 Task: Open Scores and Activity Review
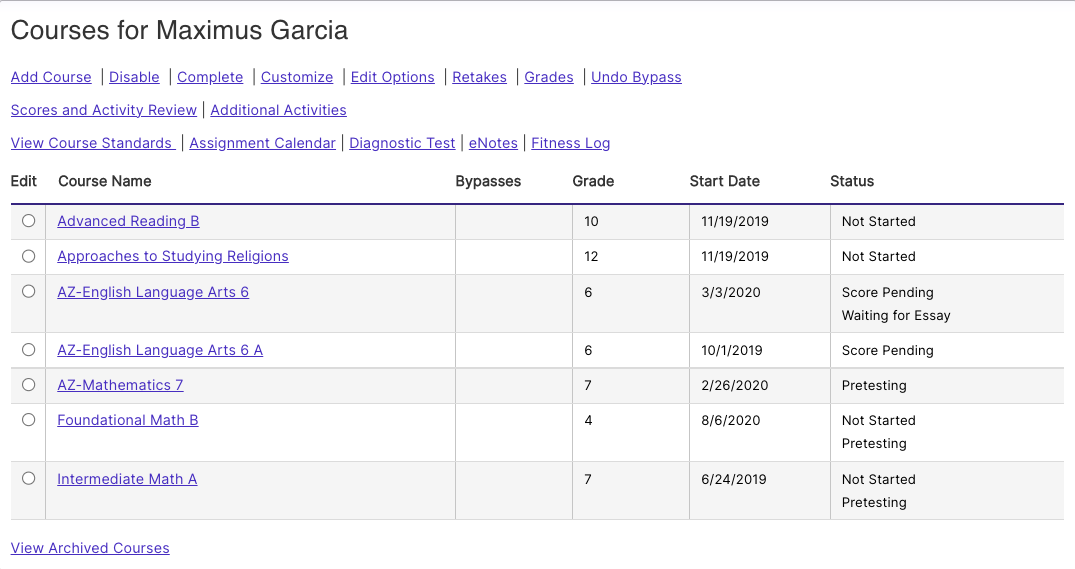point(104,110)
